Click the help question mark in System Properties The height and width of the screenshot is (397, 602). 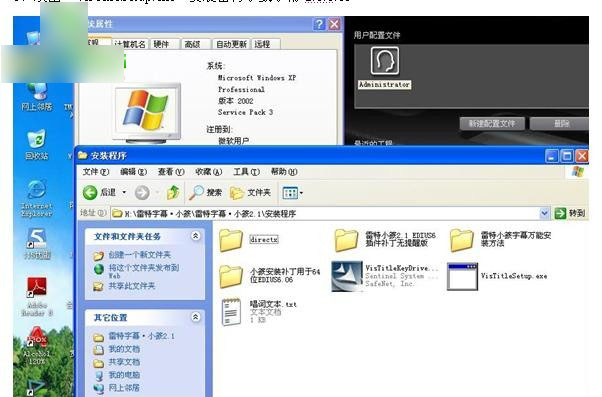pos(319,25)
